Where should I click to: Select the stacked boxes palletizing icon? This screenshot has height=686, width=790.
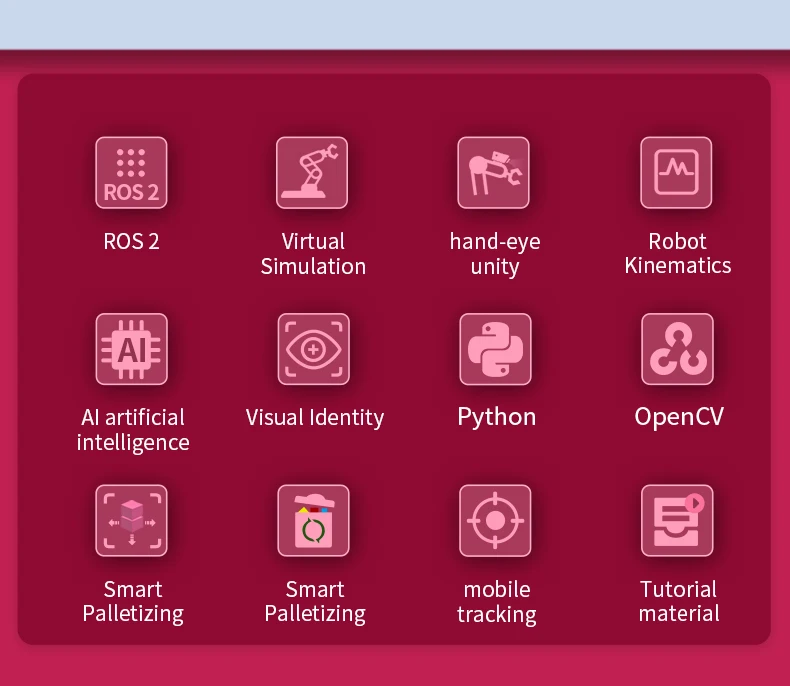pos(131,521)
